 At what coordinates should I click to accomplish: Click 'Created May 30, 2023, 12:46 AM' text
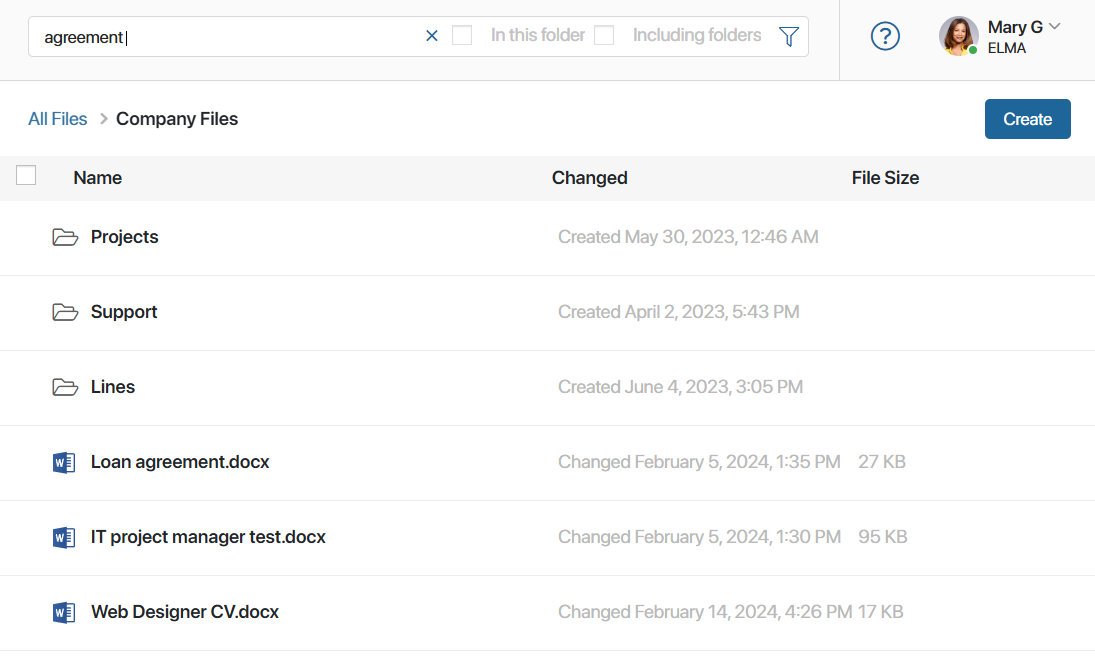(688, 237)
